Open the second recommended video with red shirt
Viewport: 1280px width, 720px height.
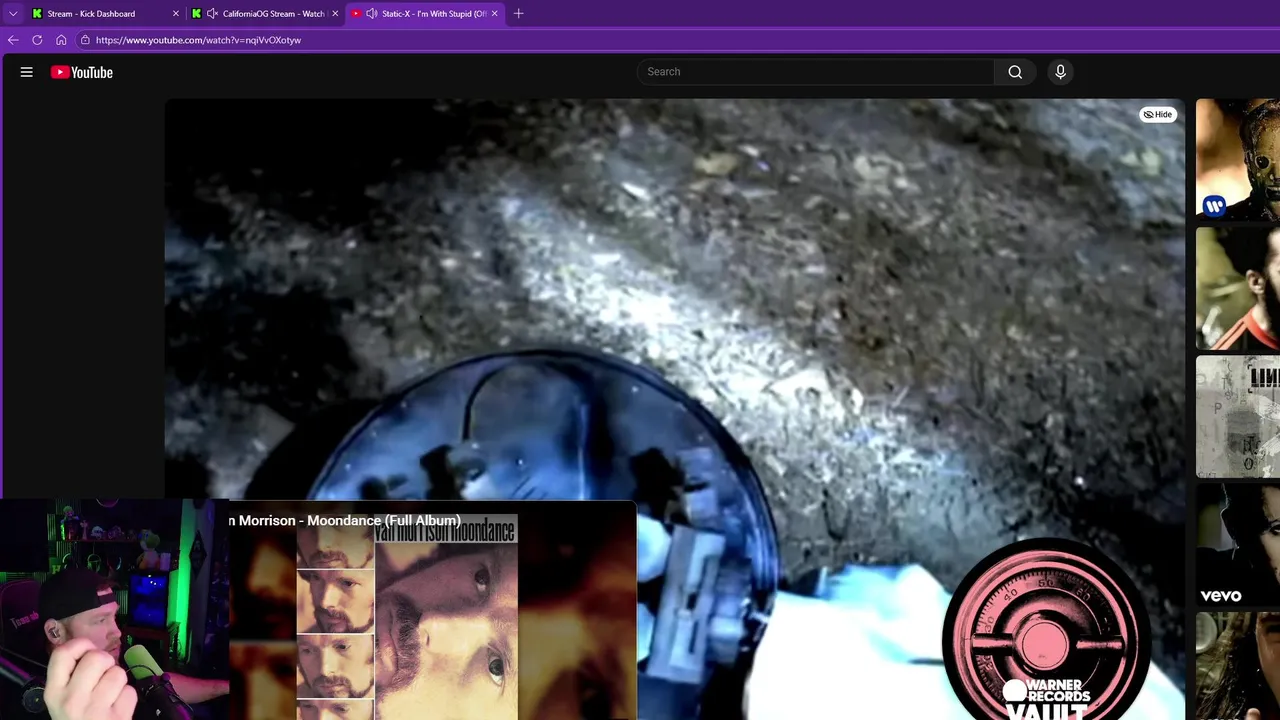coord(1238,289)
